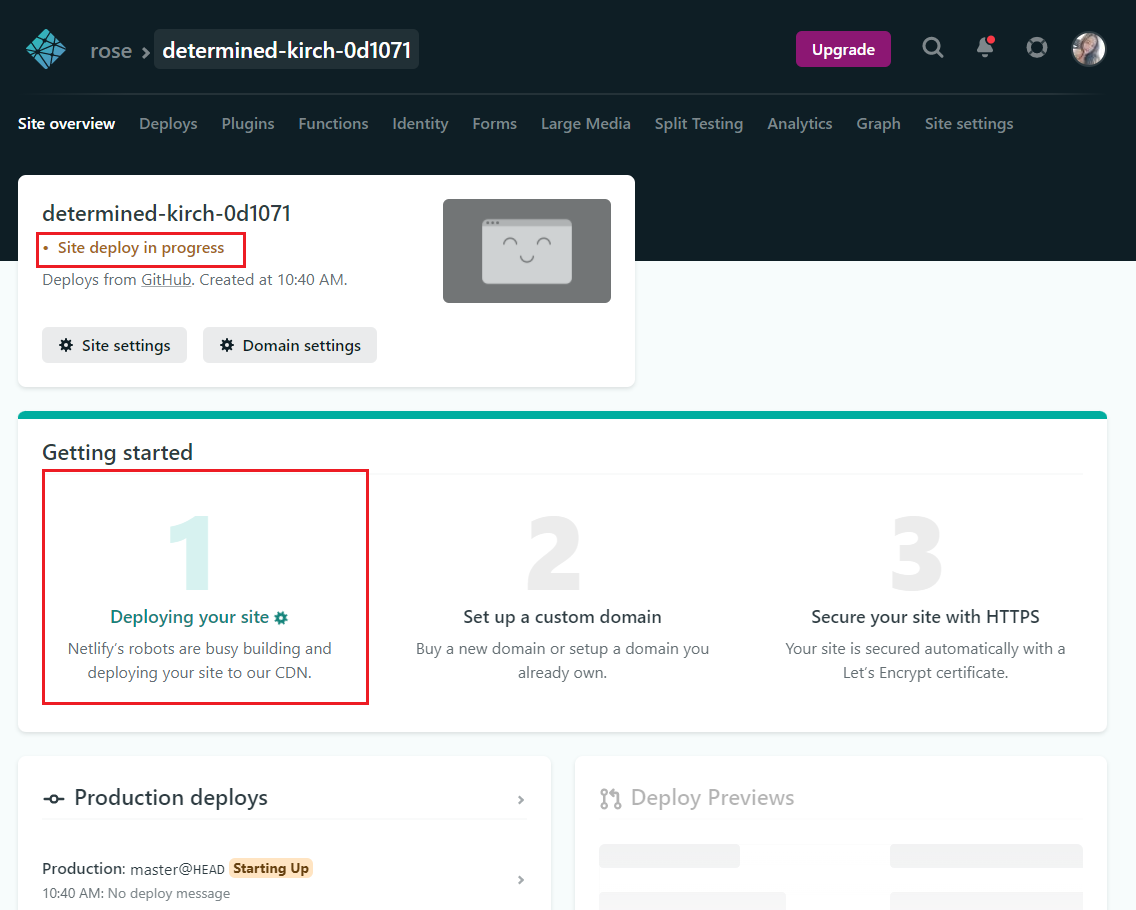Open the Analytics tab
The image size is (1136, 910).
[x=800, y=124]
